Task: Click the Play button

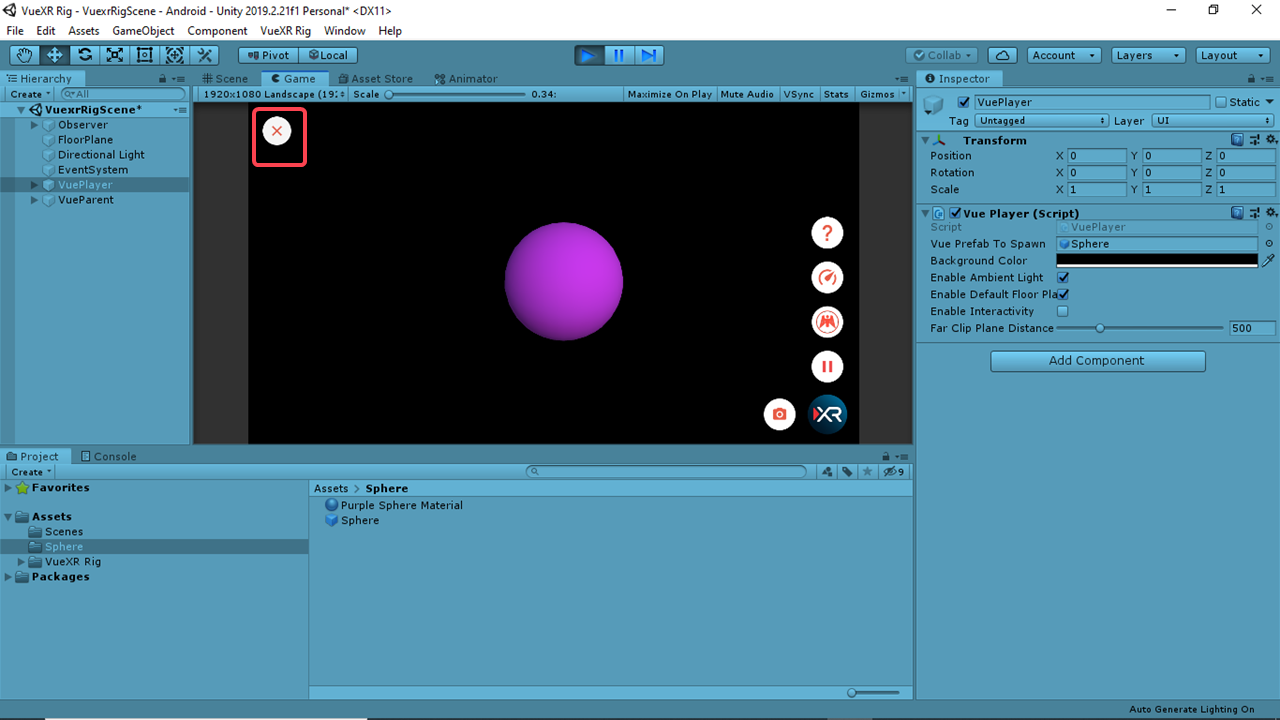Action: tap(589, 56)
